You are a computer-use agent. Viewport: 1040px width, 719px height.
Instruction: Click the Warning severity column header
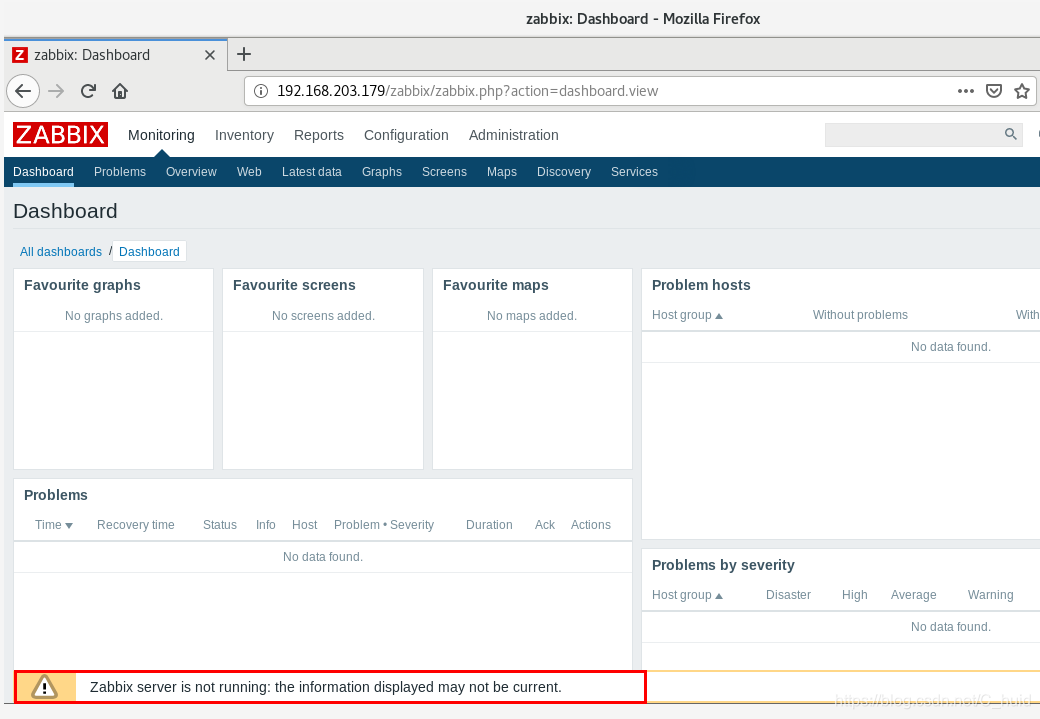coord(990,595)
